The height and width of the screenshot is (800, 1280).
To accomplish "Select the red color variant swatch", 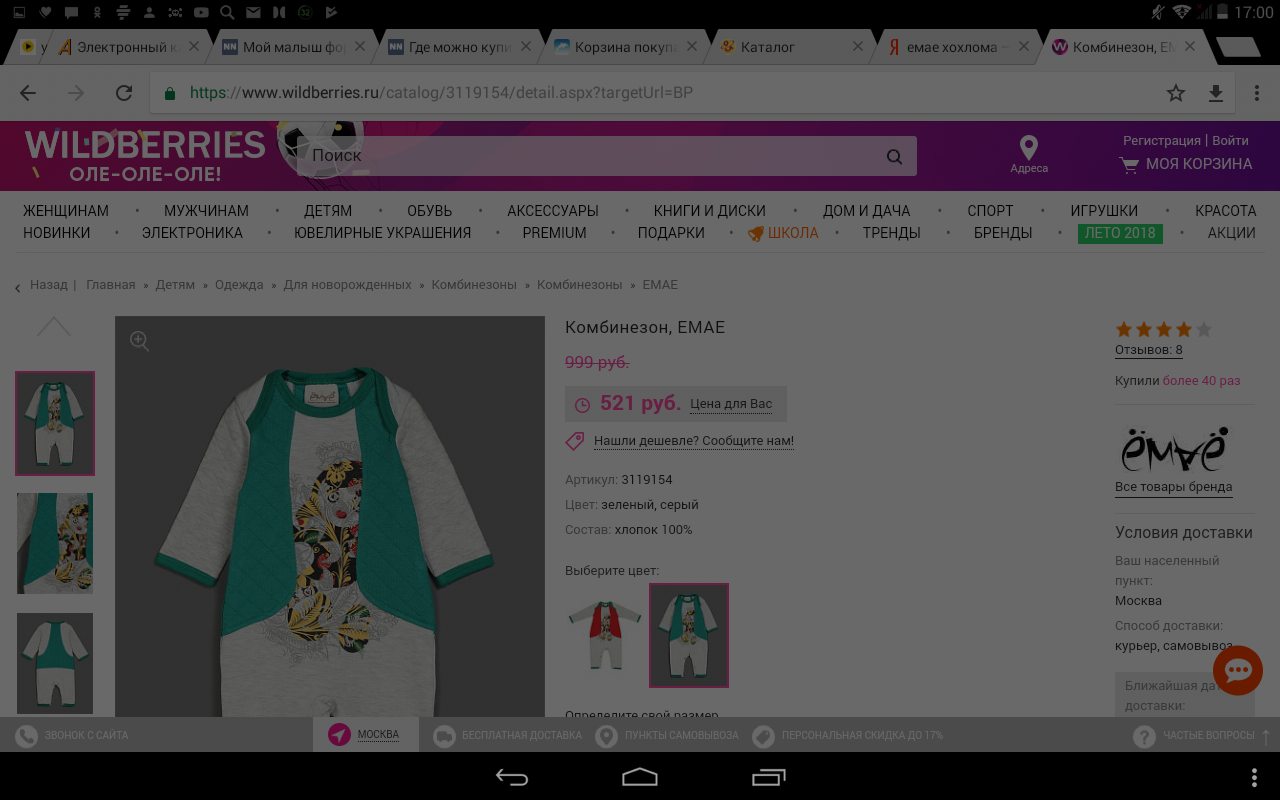I will [x=605, y=635].
